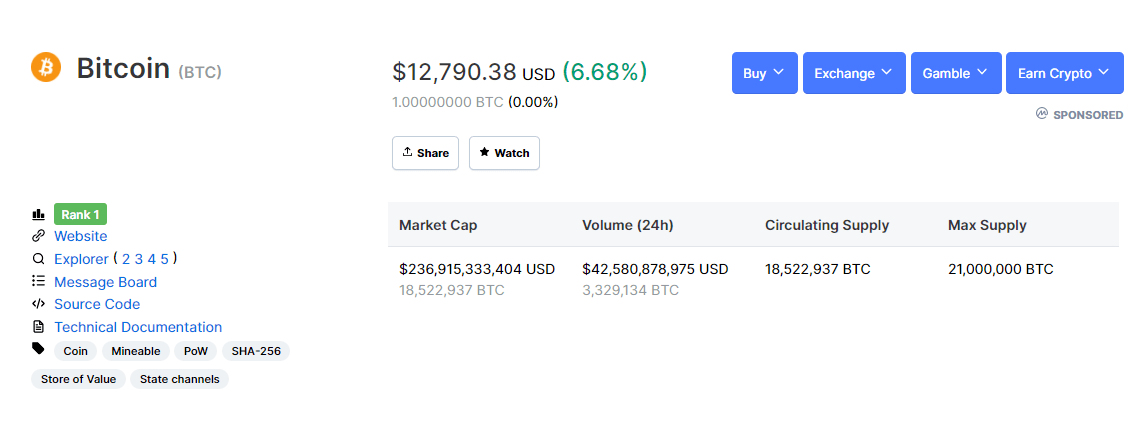
Task: Click the 21,000,000 BTC max supply value
Action: pos(1001,269)
